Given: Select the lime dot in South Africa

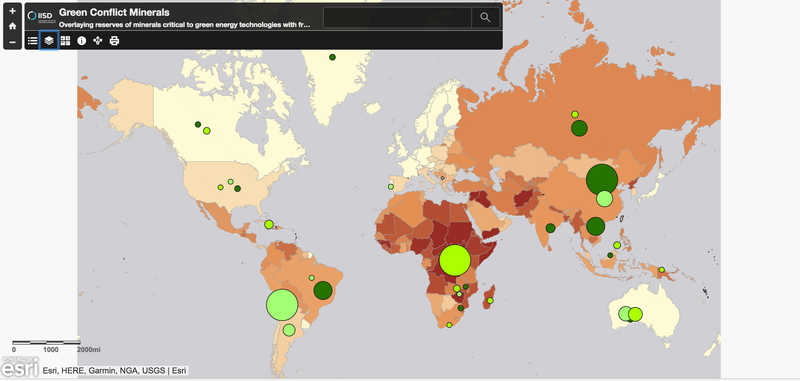Looking at the screenshot, I should [x=449, y=325].
